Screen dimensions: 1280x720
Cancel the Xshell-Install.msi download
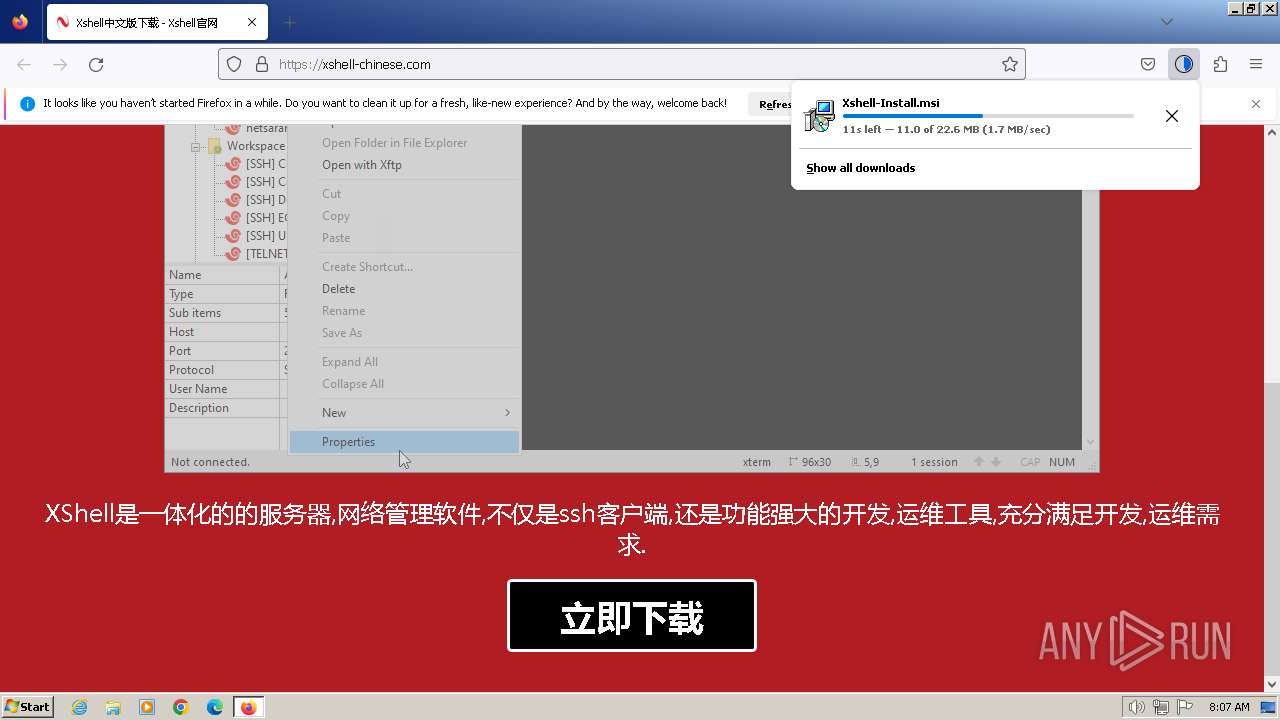[x=1172, y=116]
